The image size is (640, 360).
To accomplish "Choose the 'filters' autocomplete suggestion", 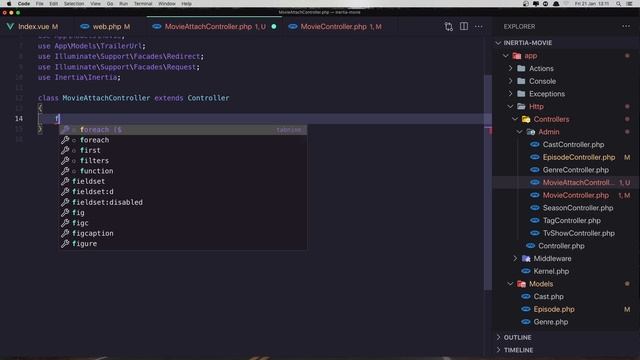I will (x=183, y=161).
